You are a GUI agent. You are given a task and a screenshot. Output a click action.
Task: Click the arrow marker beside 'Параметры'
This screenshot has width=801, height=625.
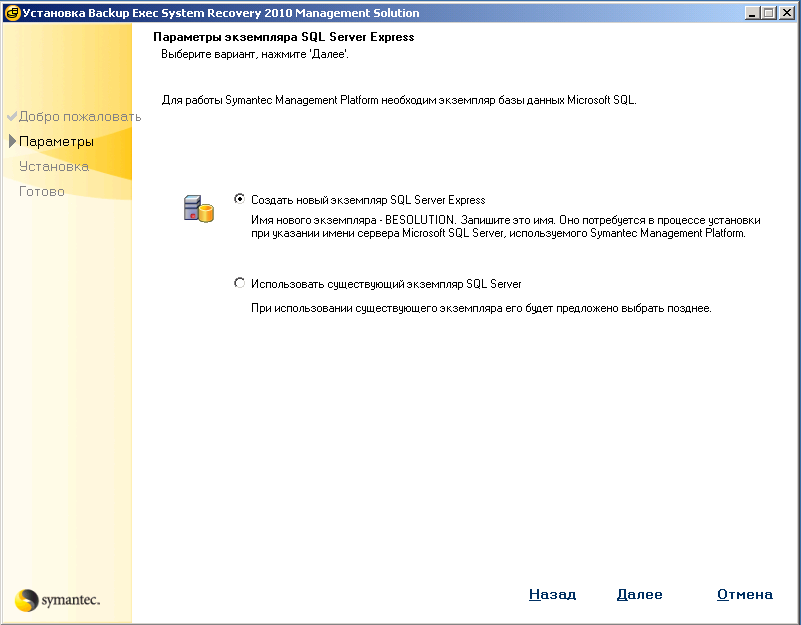tap(13, 142)
